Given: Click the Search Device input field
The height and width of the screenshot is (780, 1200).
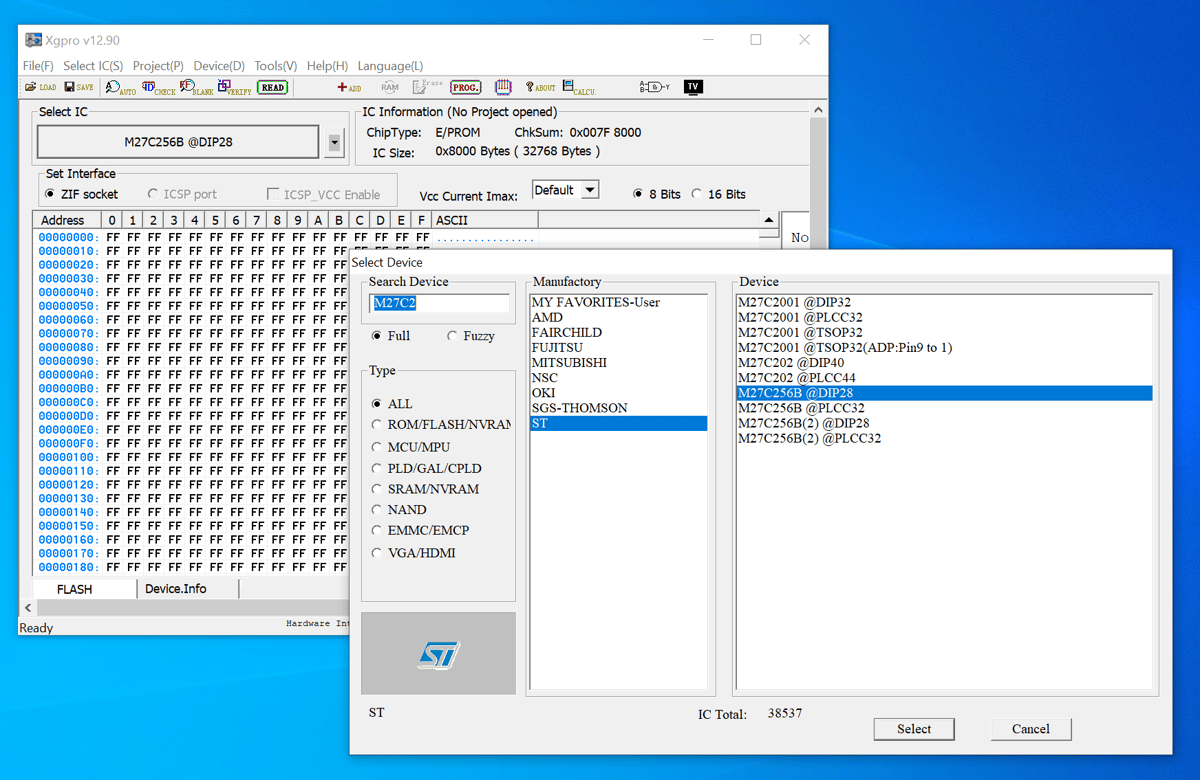Looking at the screenshot, I should click(x=440, y=303).
